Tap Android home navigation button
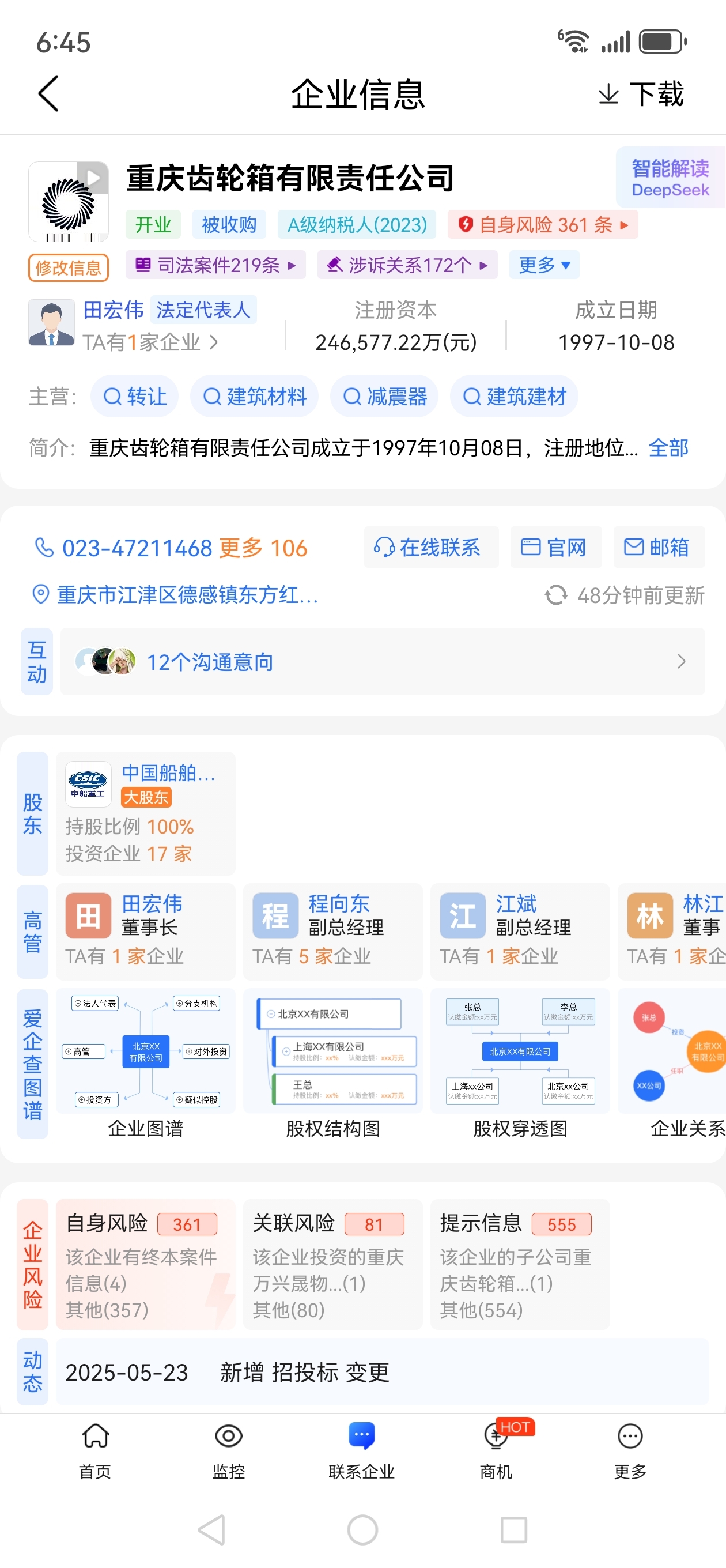The width and height of the screenshot is (726, 1568). pos(362,1529)
